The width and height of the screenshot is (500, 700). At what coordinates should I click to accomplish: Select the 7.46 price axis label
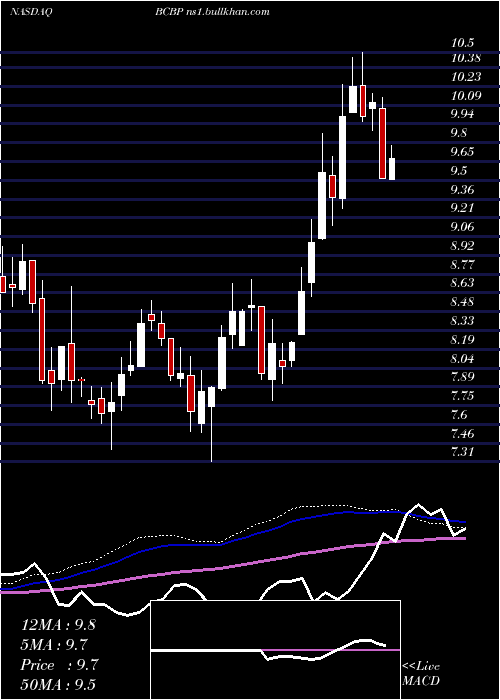click(x=462, y=433)
